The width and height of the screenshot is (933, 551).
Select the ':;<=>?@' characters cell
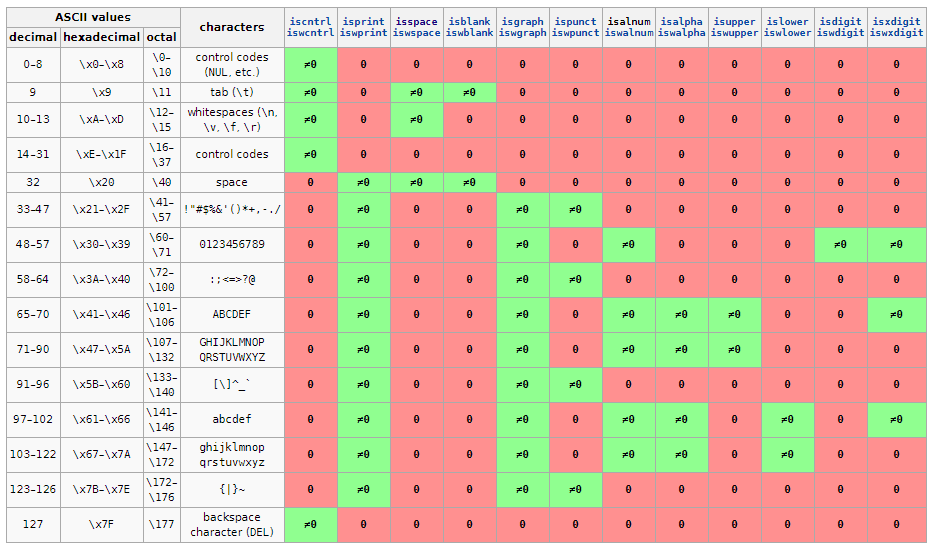232,280
